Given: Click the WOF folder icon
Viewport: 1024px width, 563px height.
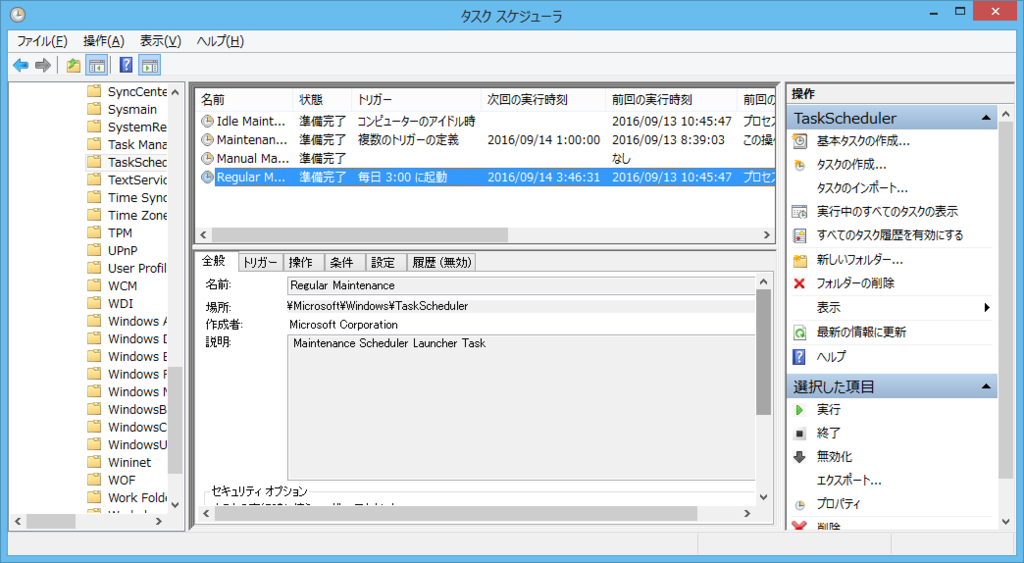Looking at the screenshot, I should (95, 479).
